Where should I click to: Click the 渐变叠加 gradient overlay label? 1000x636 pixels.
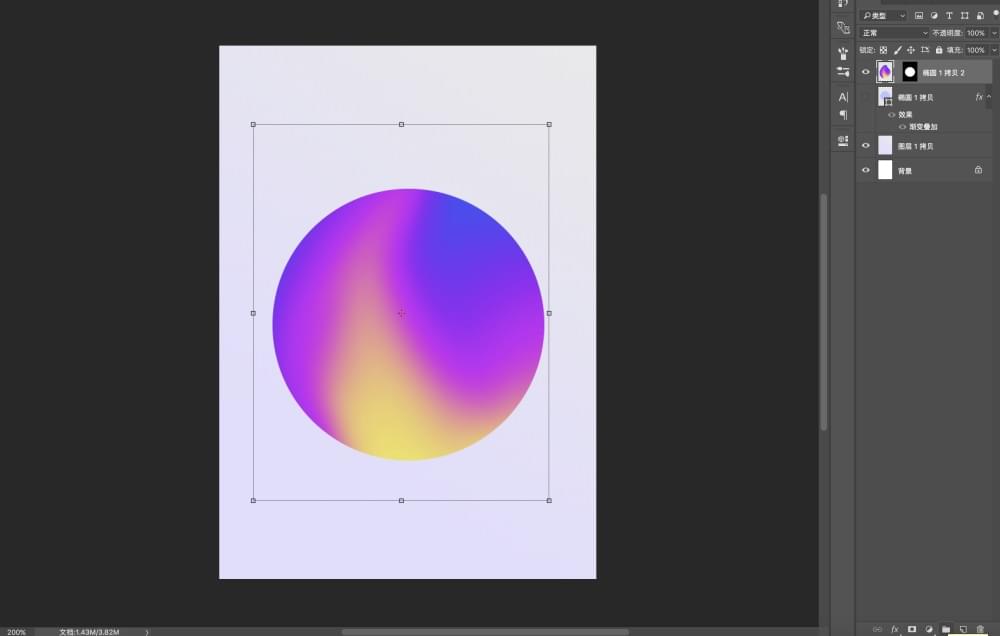(x=923, y=127)
